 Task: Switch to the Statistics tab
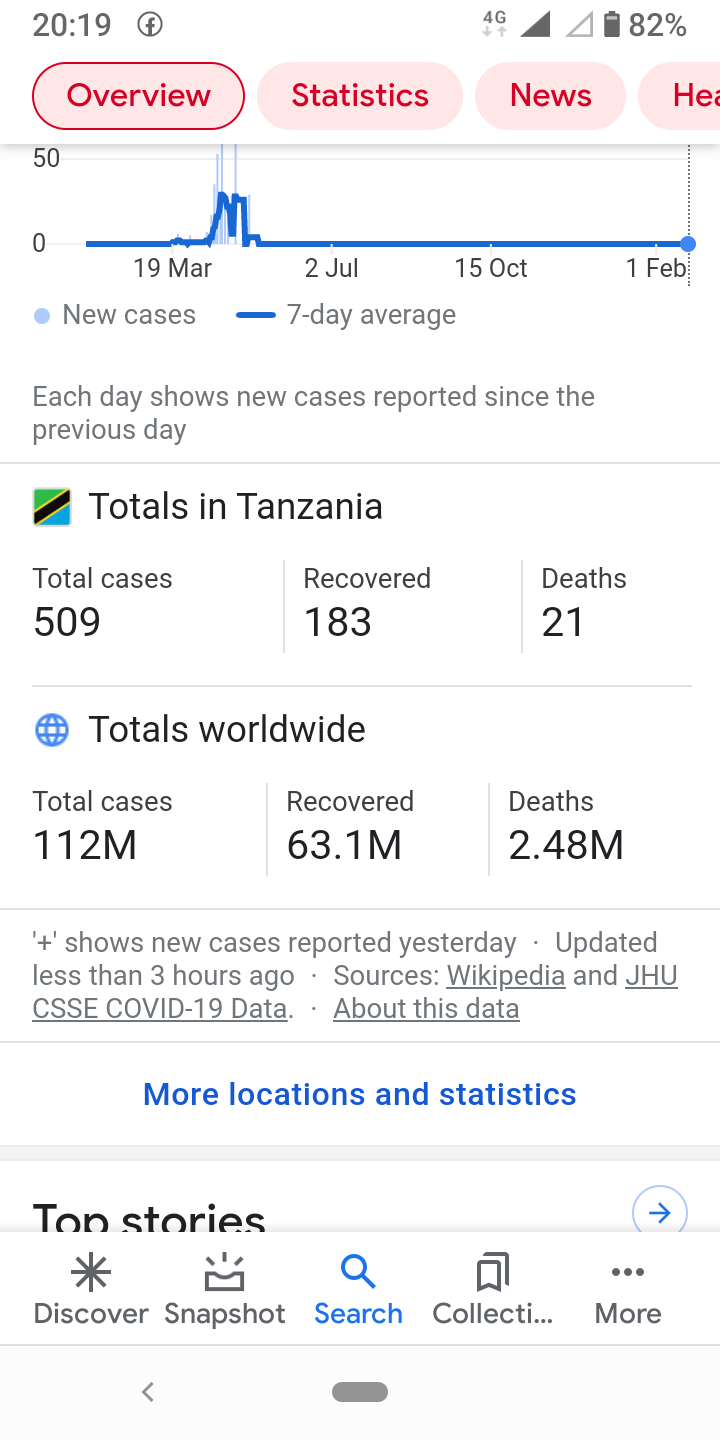360,96
